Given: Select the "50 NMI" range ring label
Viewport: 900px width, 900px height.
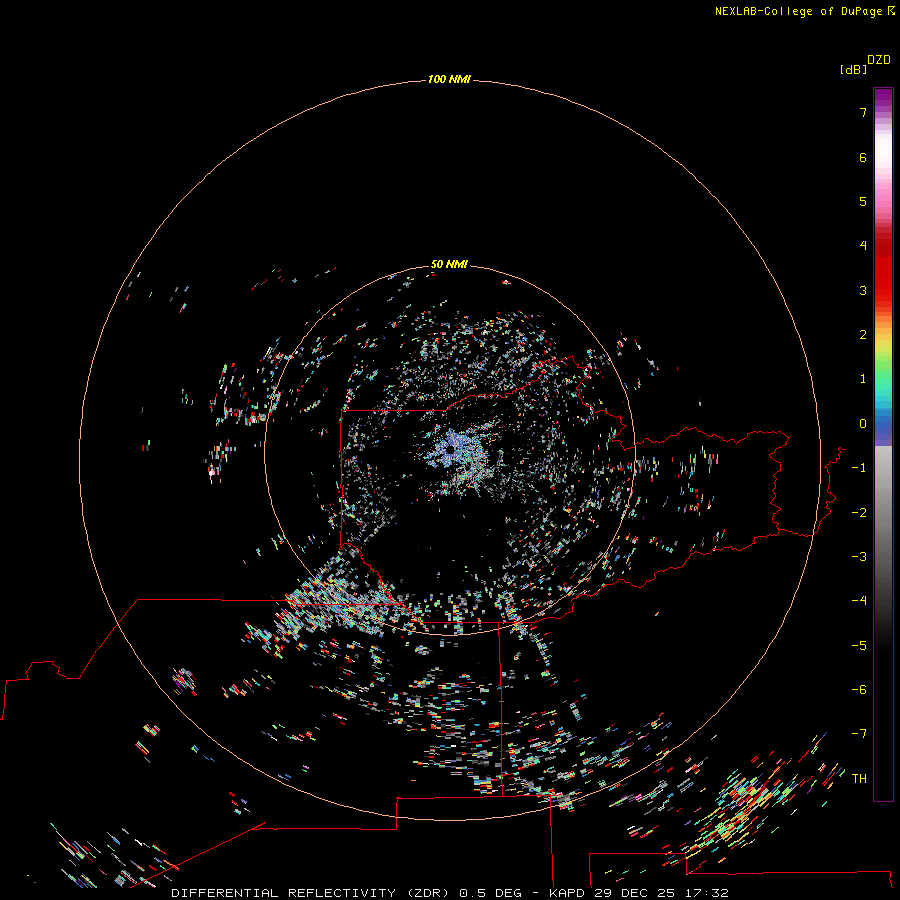Looking at the screenshot, I should coord(449,264).
